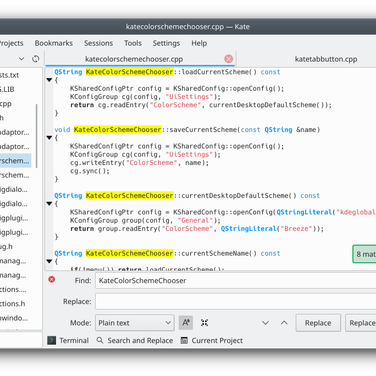The height and width of the screenshot is (376, 376).
Task: Click highlighted KateColorSchemeChooser in saveCurrentScheme line
Action: (118, 130)
